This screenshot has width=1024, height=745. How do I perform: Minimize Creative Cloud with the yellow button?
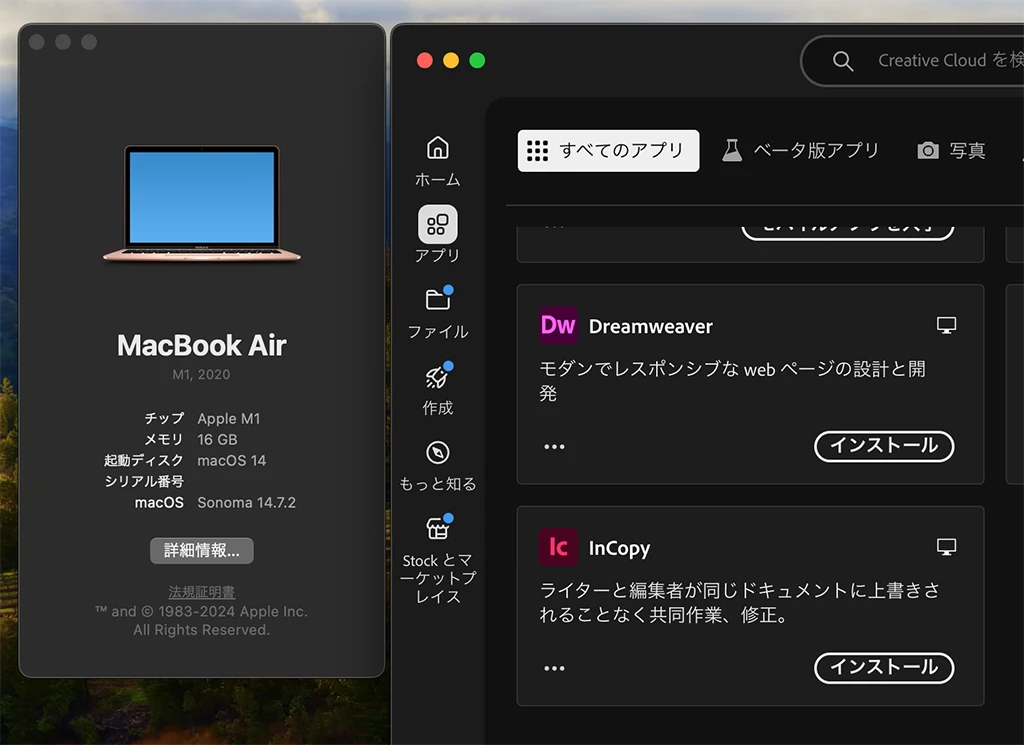click(451, 61)
